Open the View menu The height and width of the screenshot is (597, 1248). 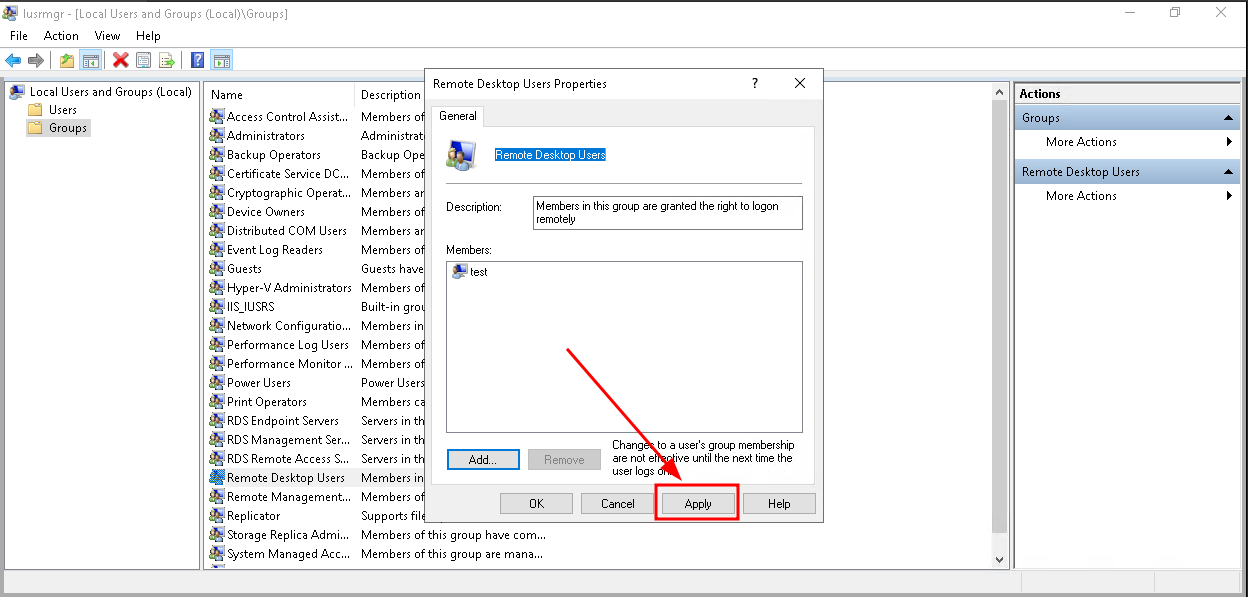tap(107, 36)
